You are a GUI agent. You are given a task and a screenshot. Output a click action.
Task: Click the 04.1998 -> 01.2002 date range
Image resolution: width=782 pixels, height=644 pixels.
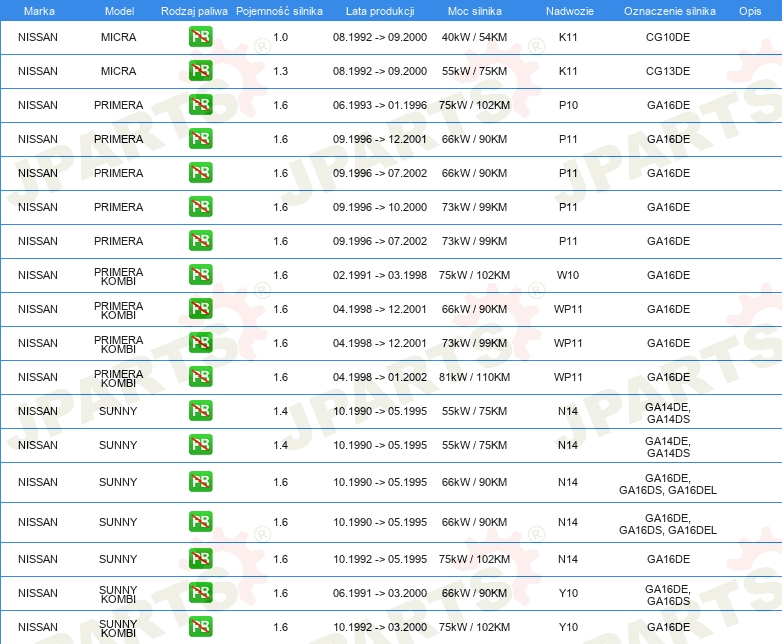(380, 377)
